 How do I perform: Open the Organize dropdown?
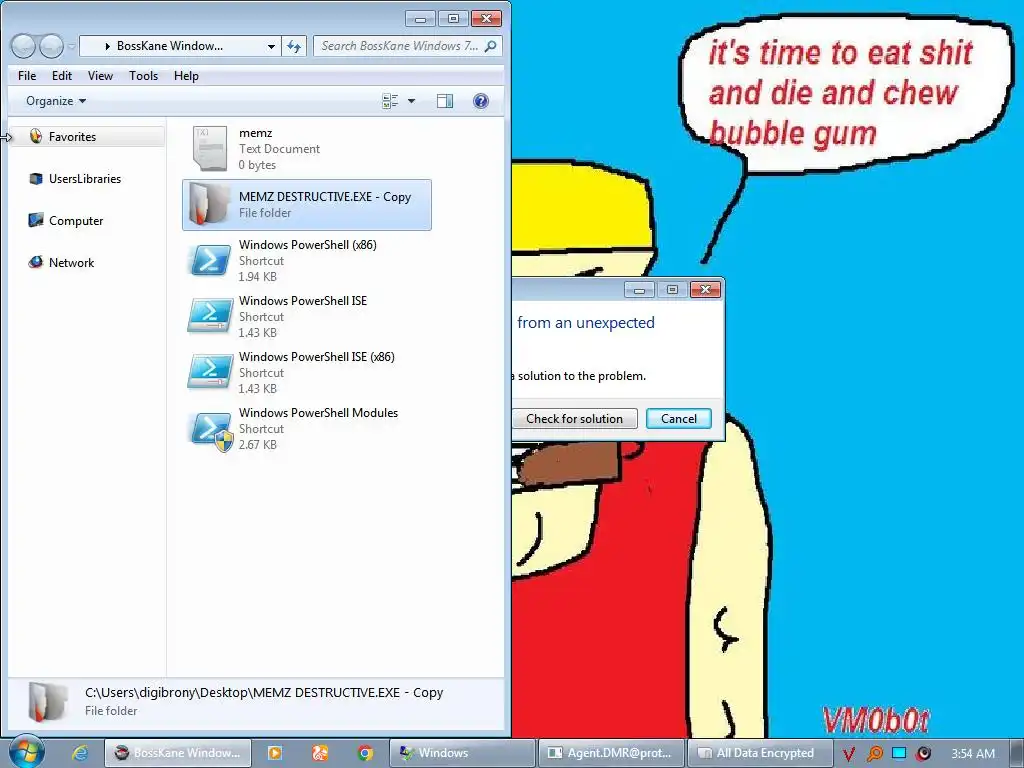click(56, 101)
